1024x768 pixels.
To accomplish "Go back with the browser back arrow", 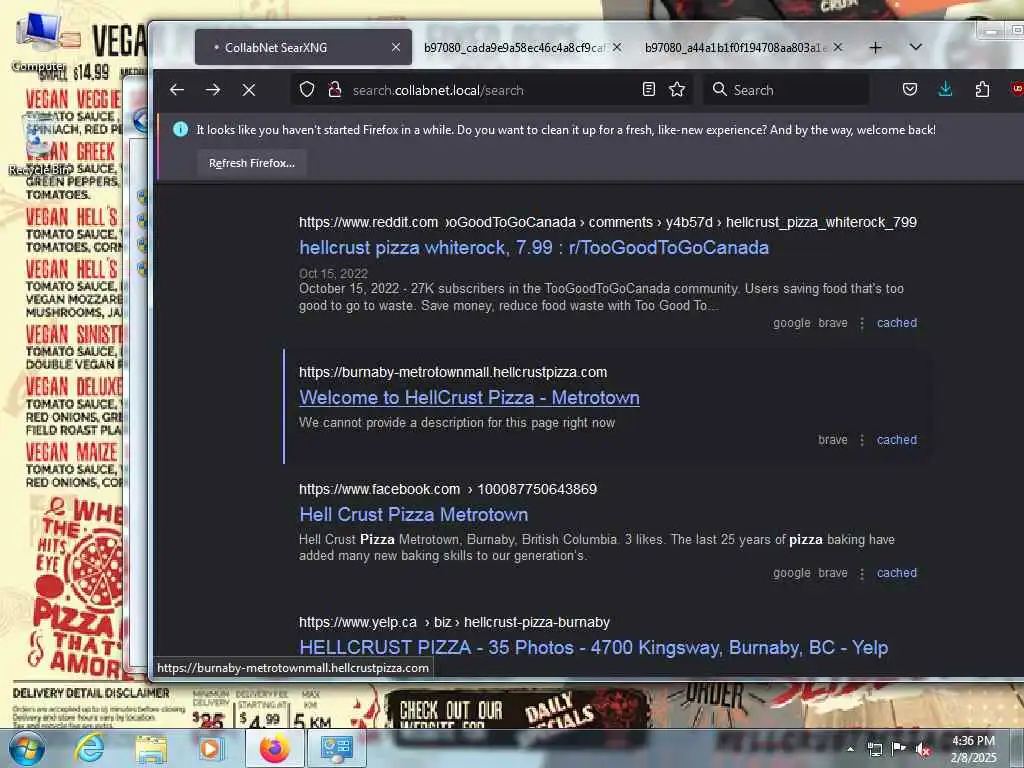I will (177, 90).
